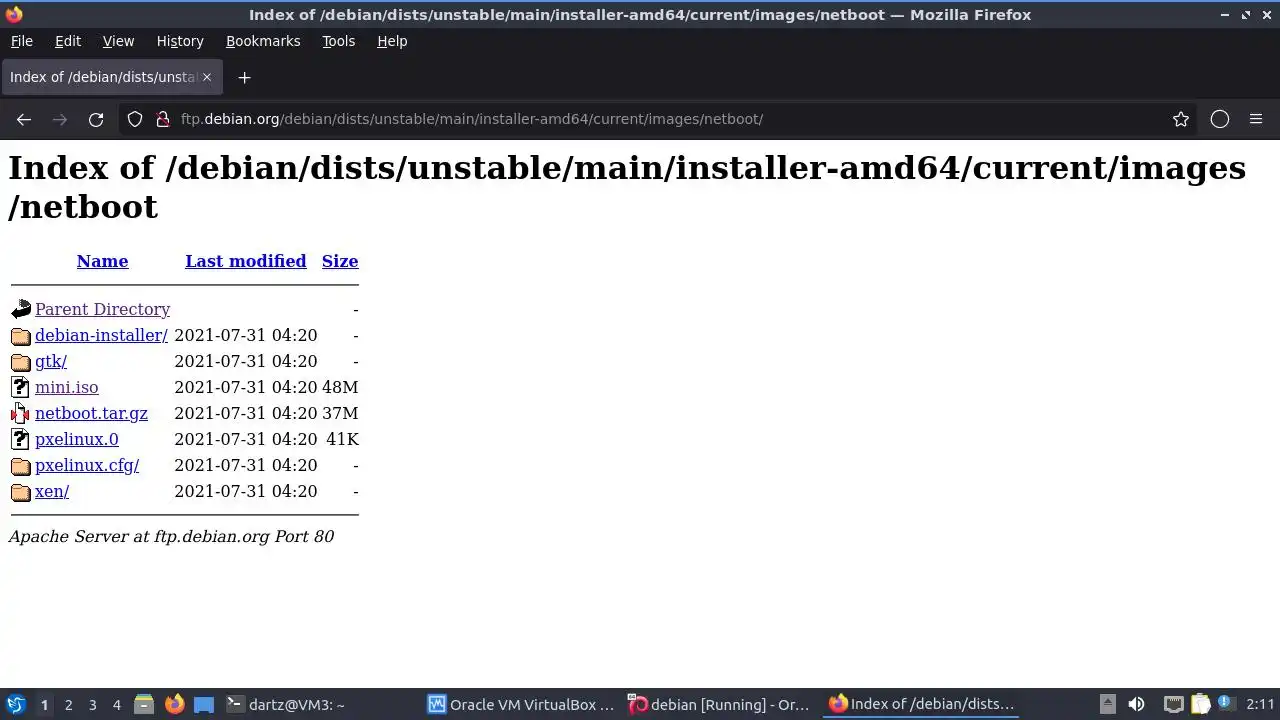1280x720 pixels.
Task: Click the unknown file icon beside mini.iso
Action: coord(21,387)
